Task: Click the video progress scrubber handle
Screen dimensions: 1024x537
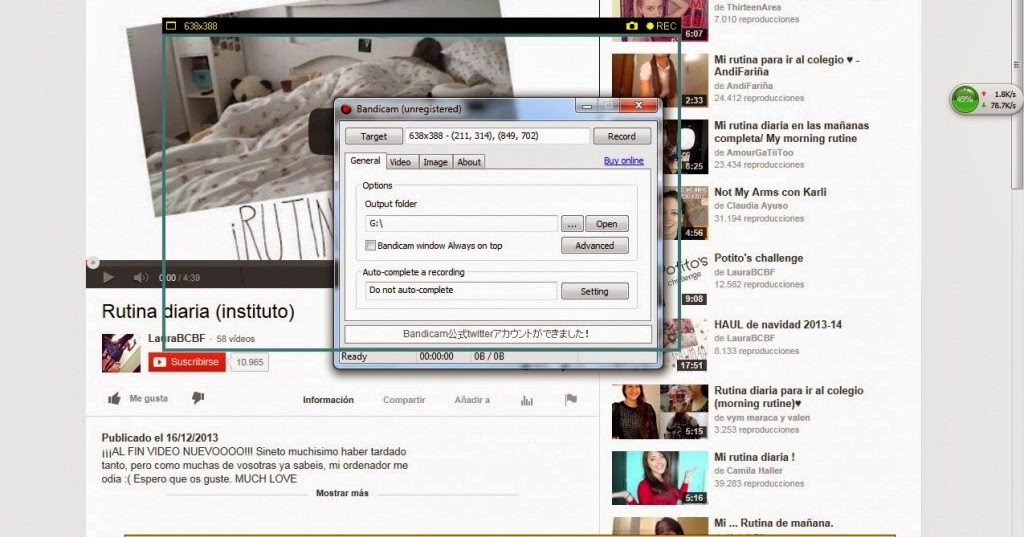Action: 93,263
